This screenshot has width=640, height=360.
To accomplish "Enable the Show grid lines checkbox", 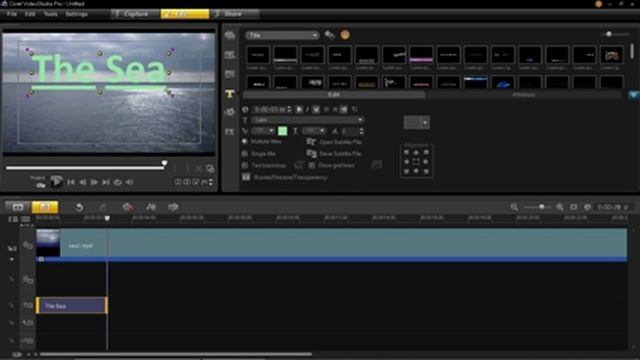I will [x=312, y=165].
